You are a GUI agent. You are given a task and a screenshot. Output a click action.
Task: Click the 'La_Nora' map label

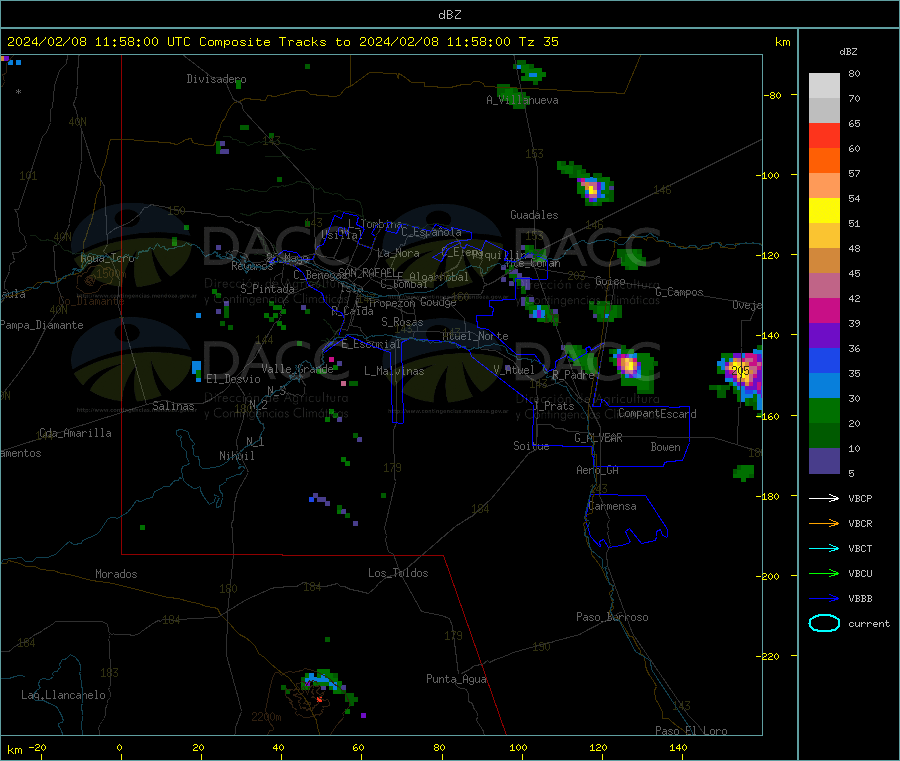(x=398, y=253)
